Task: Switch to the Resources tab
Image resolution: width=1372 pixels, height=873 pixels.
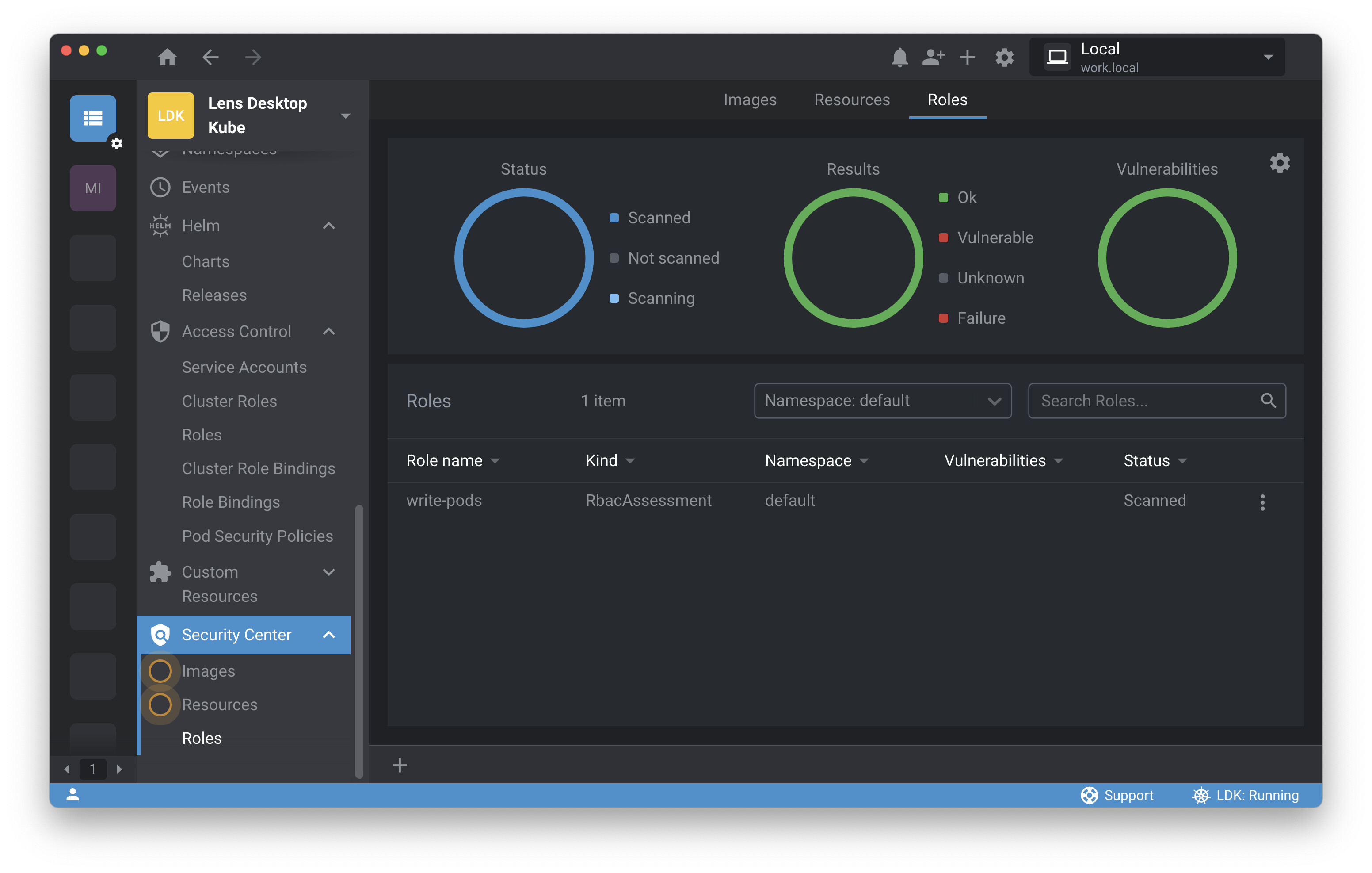Action: [x=851, y=100]
